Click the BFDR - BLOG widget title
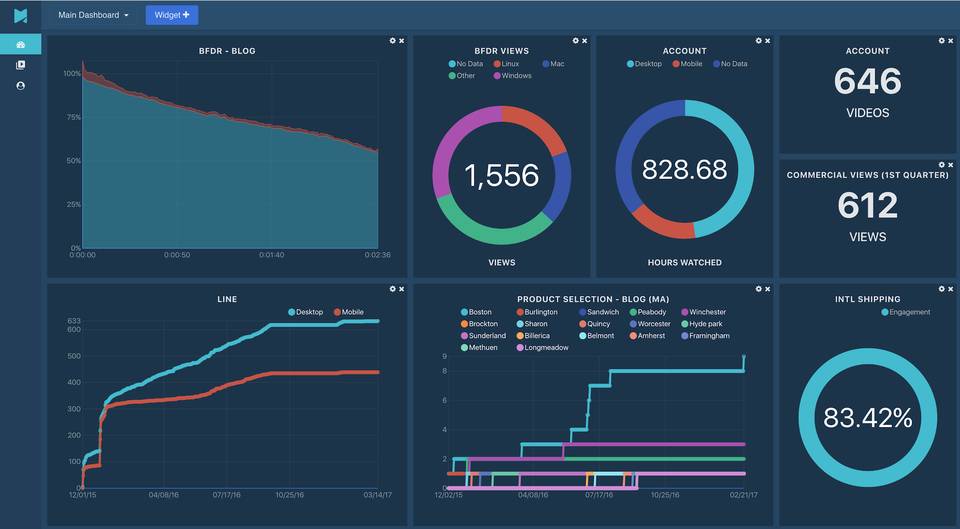This screenshot has height=529, width=960. click(227, 51)
